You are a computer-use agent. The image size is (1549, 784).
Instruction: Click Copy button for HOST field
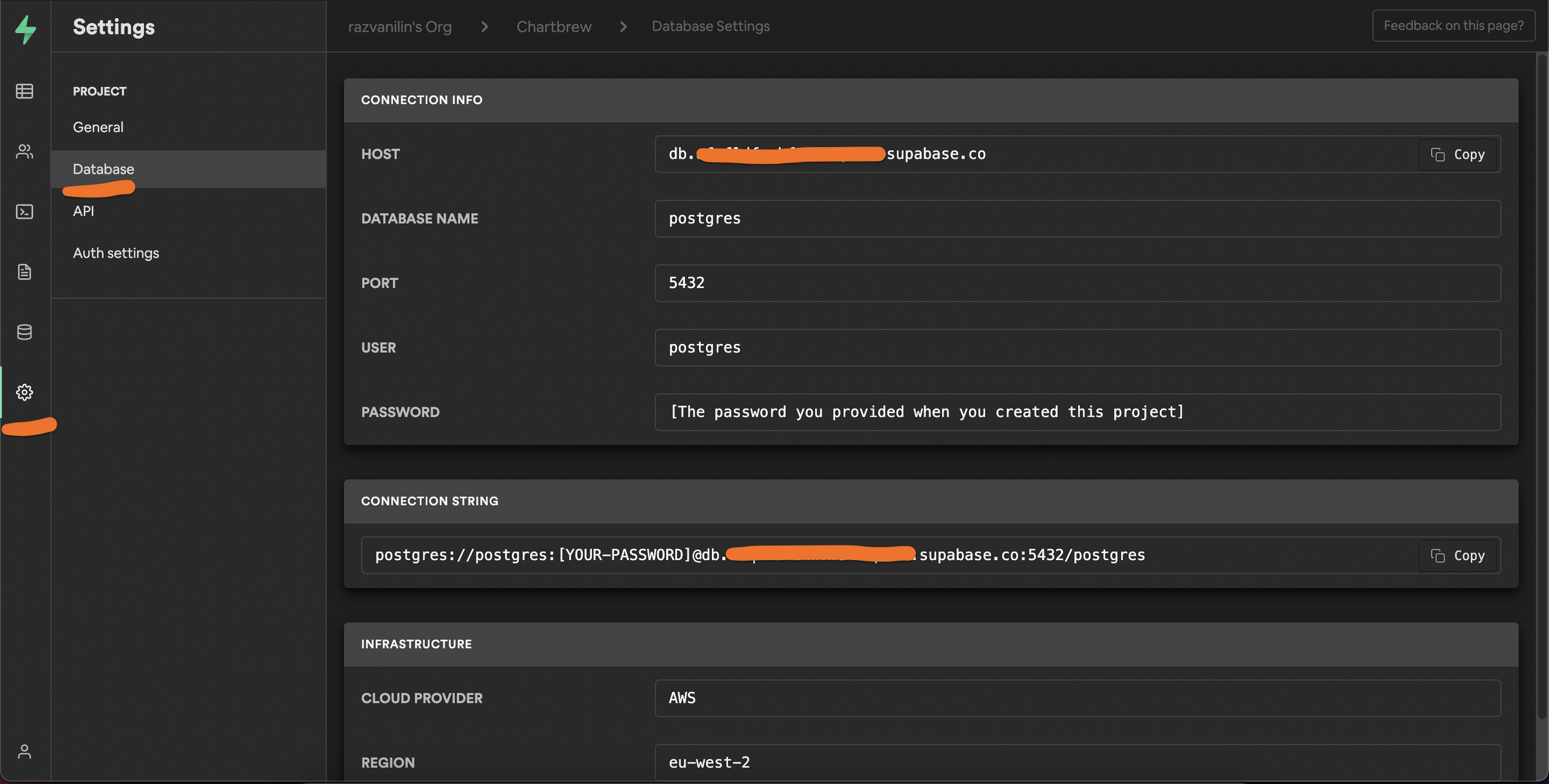1460,154
